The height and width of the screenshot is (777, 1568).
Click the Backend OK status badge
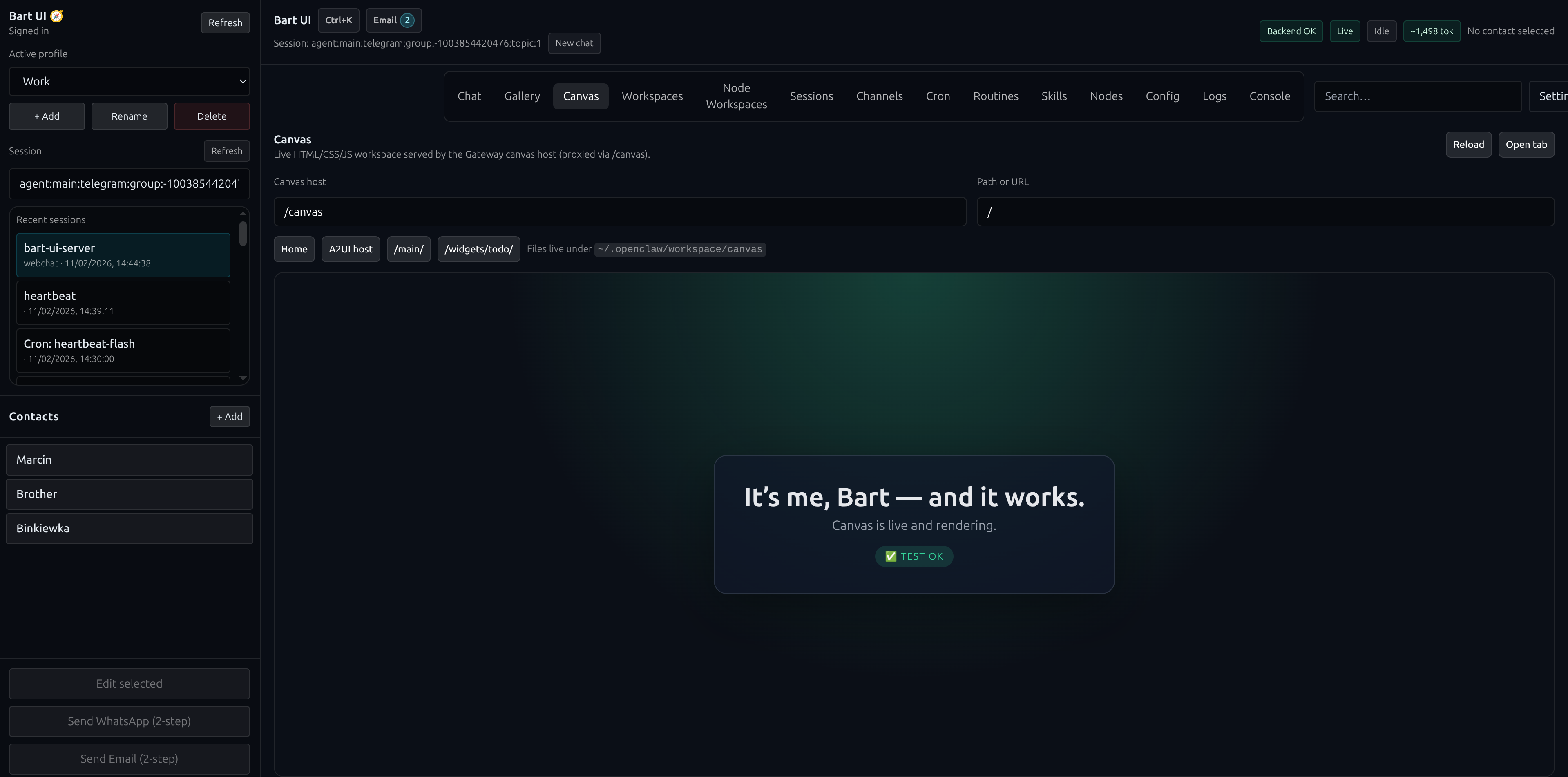coord(1291,31)
